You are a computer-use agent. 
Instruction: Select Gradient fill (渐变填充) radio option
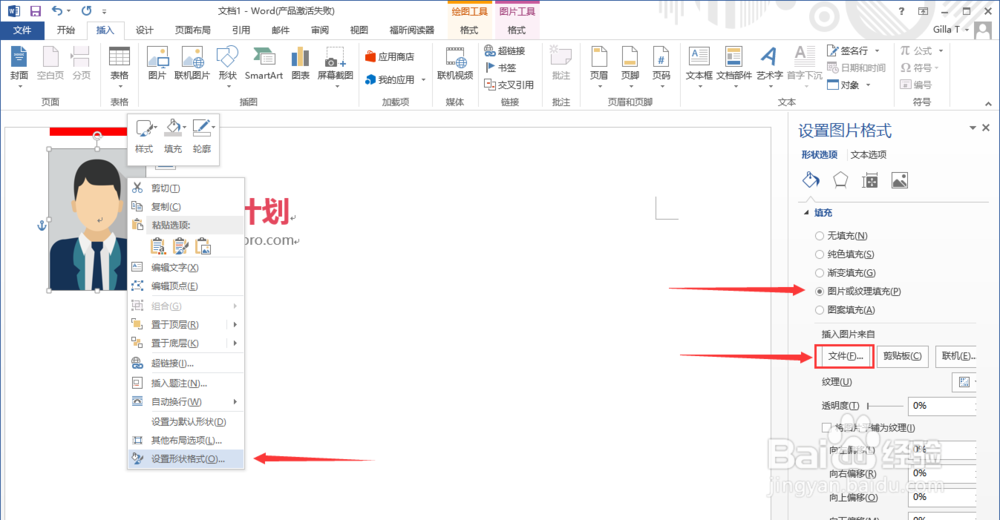coord(820,273)
